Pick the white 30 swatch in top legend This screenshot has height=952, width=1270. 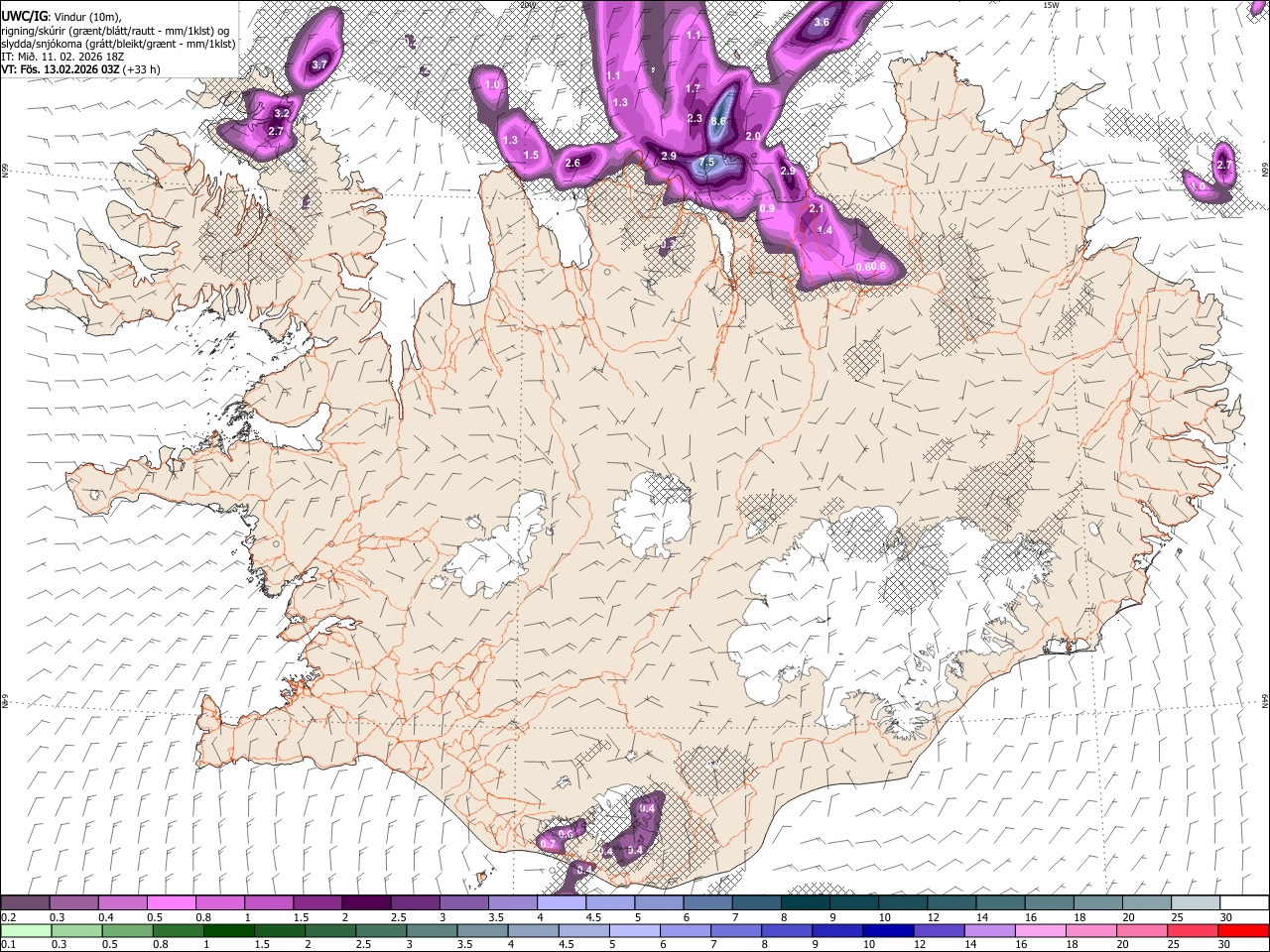(1244, 903)
